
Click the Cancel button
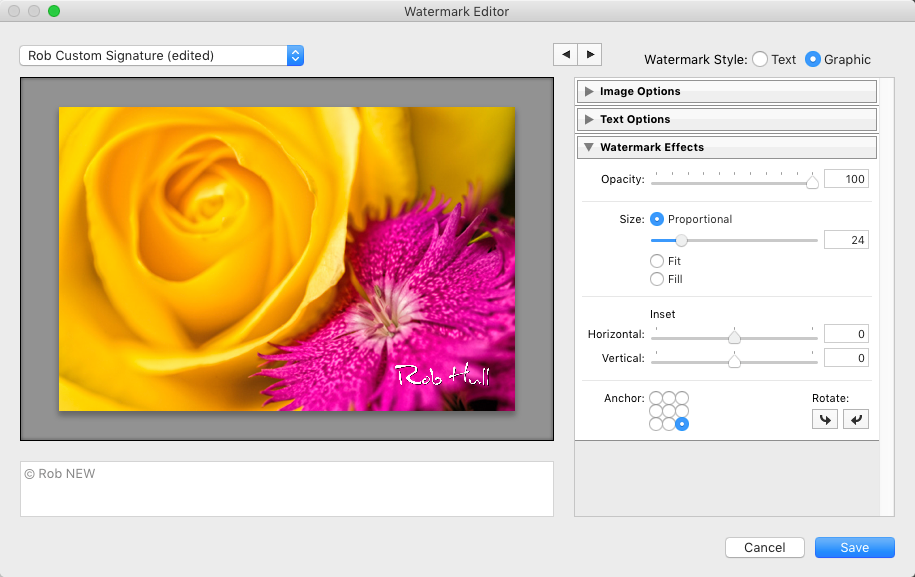(x=764, y=547)
